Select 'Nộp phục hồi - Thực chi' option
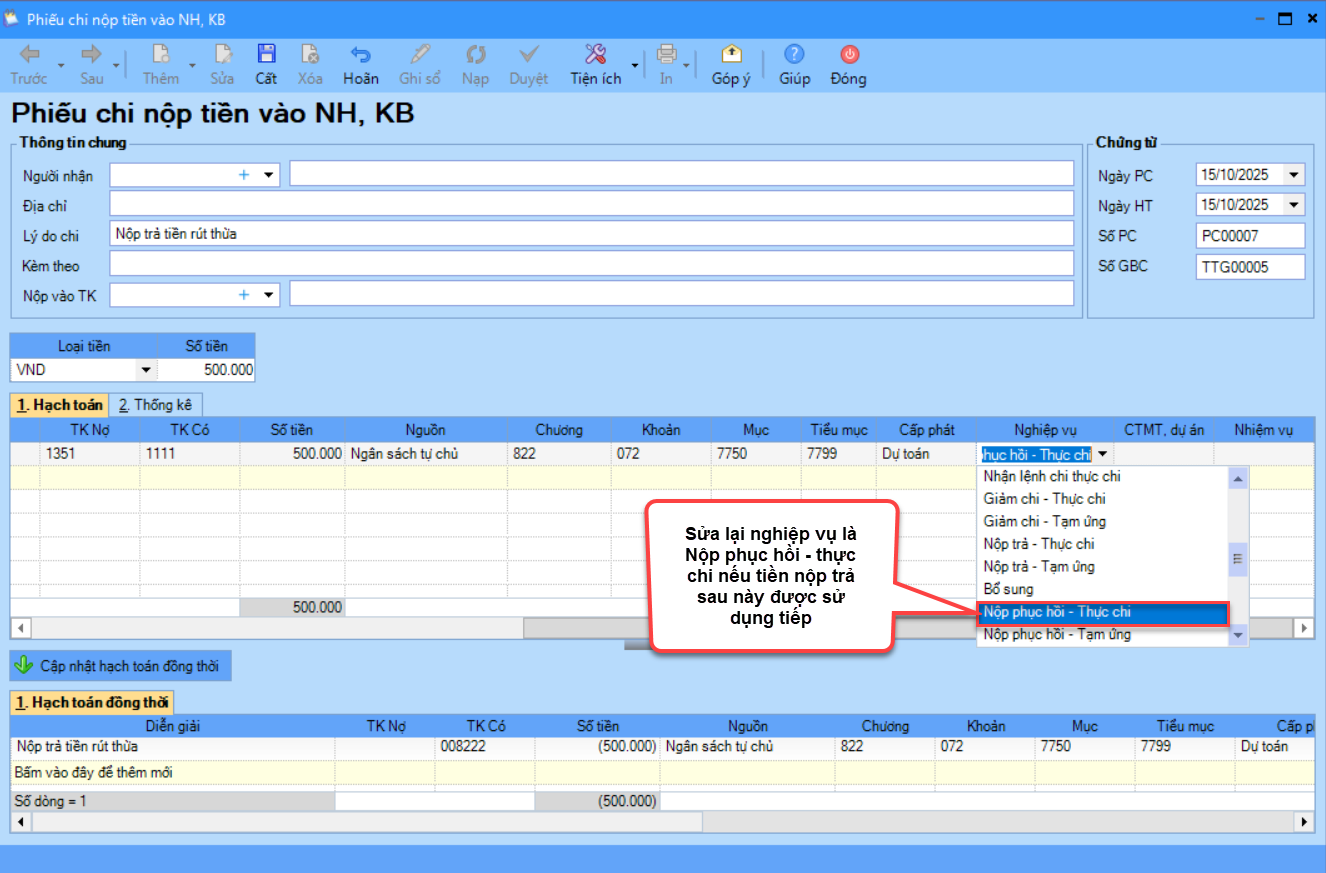 (x=1100, y=612)
